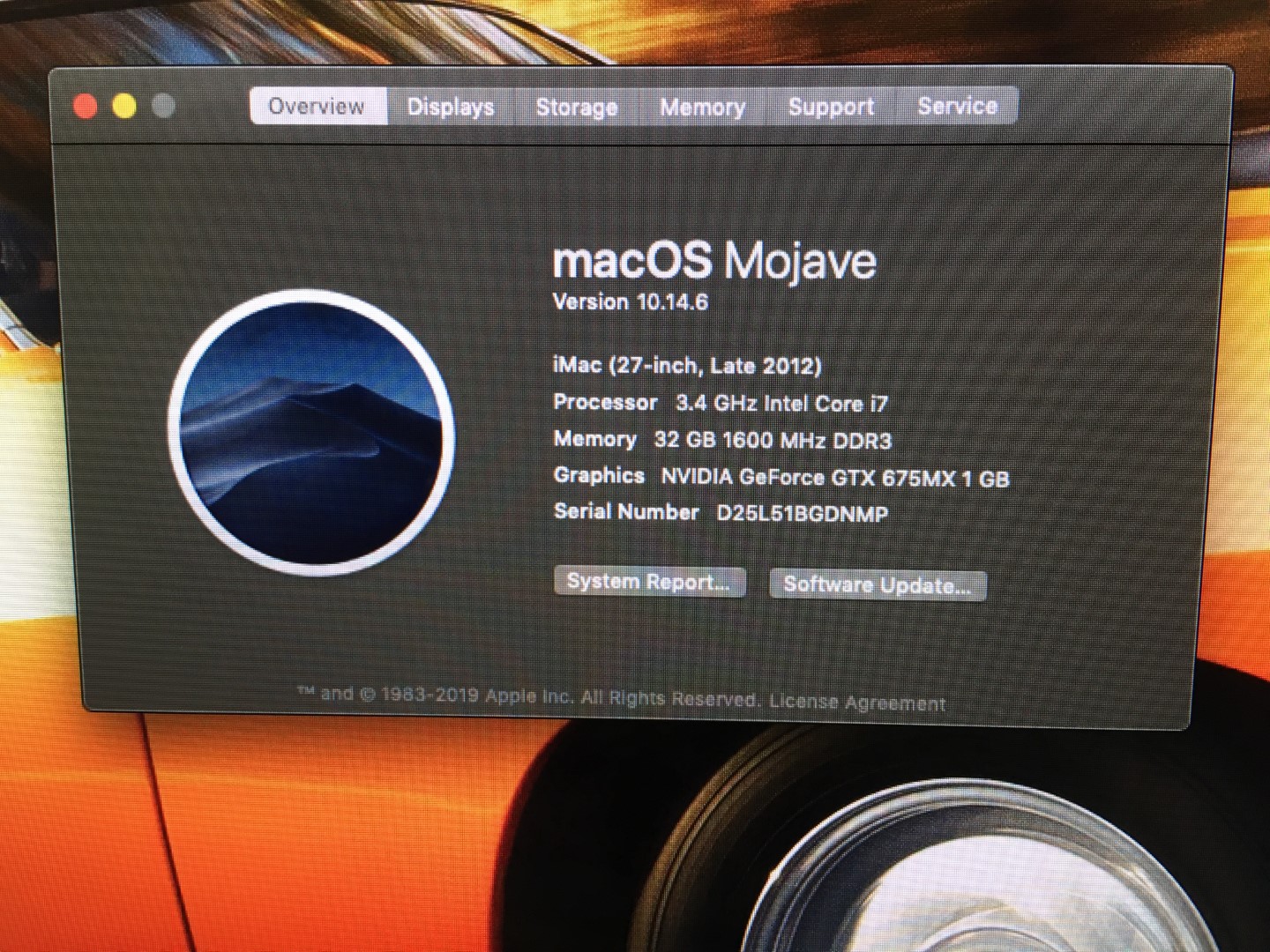Close the About This Mac window
Viewport: 1270px width, 952px height.
coord(86,107)
